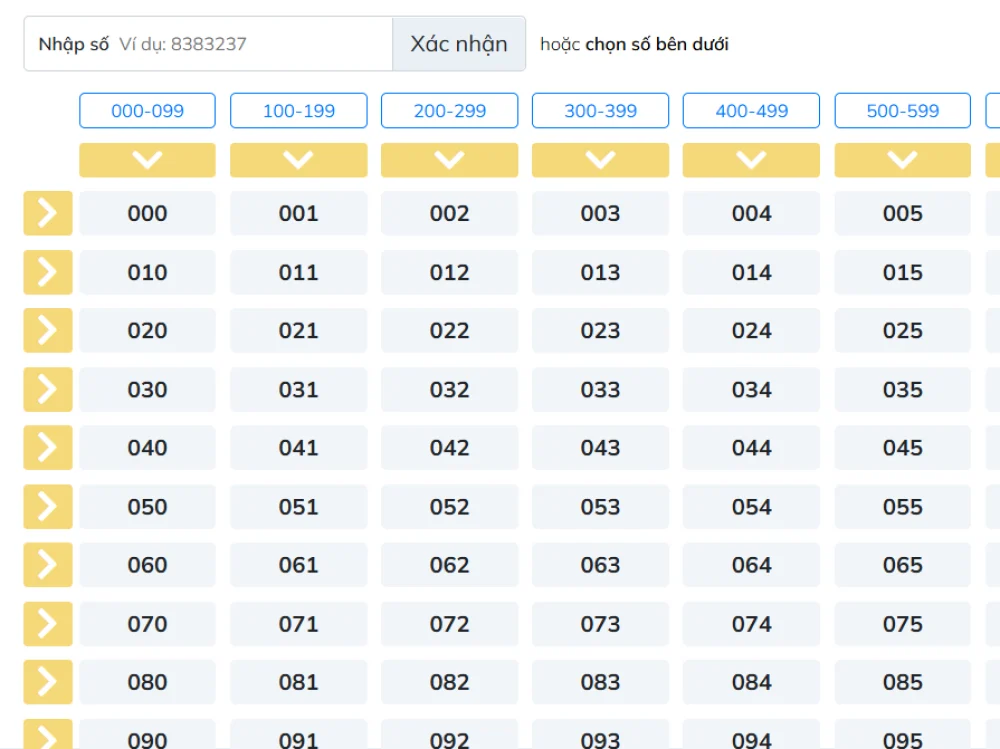Click right arrow beside row 000
This screenshot has height=749, width=1000.
tap(48, 213)
